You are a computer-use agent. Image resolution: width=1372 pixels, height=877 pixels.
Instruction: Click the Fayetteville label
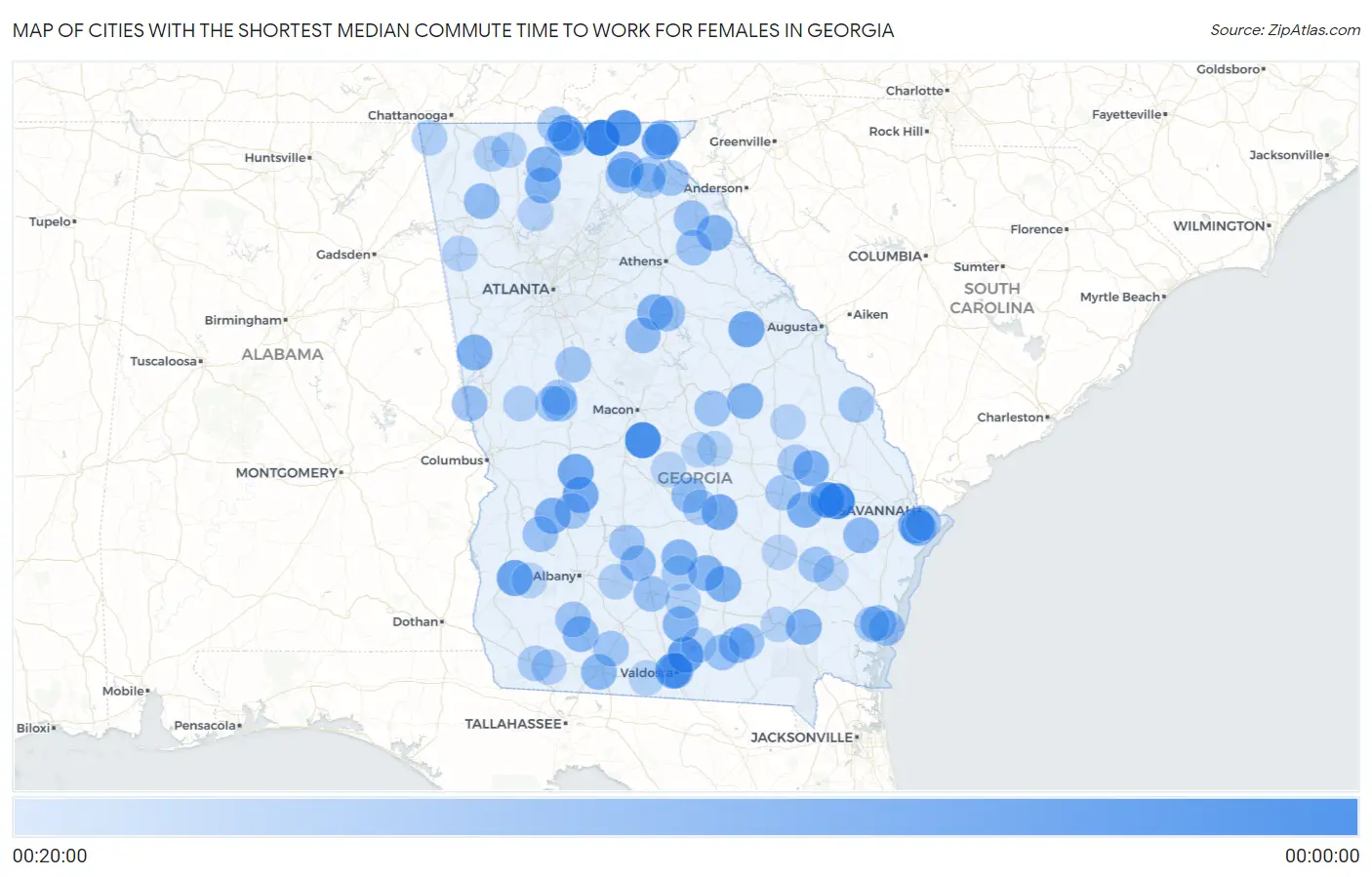(1127, 115)
